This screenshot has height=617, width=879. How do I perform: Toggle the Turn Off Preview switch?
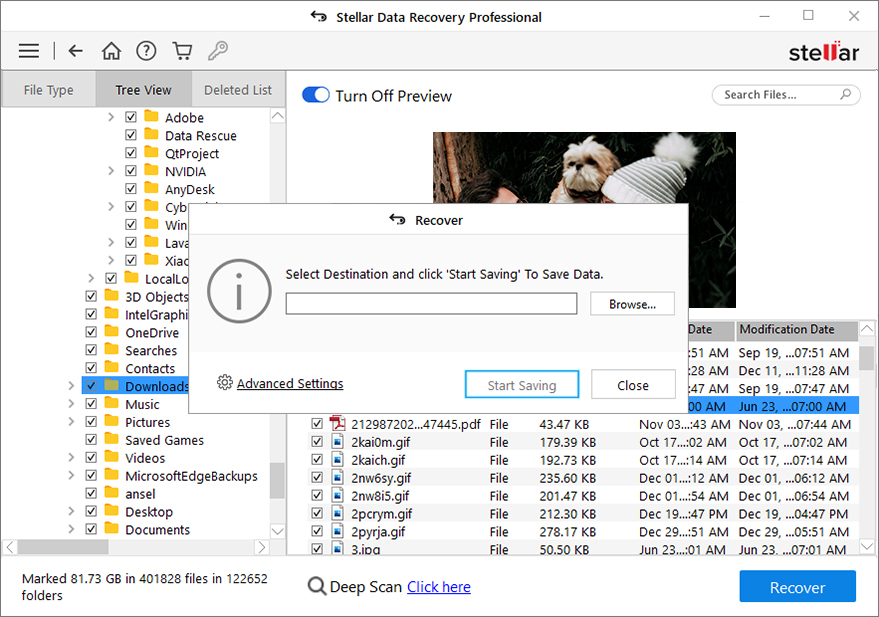click(316, 95)
